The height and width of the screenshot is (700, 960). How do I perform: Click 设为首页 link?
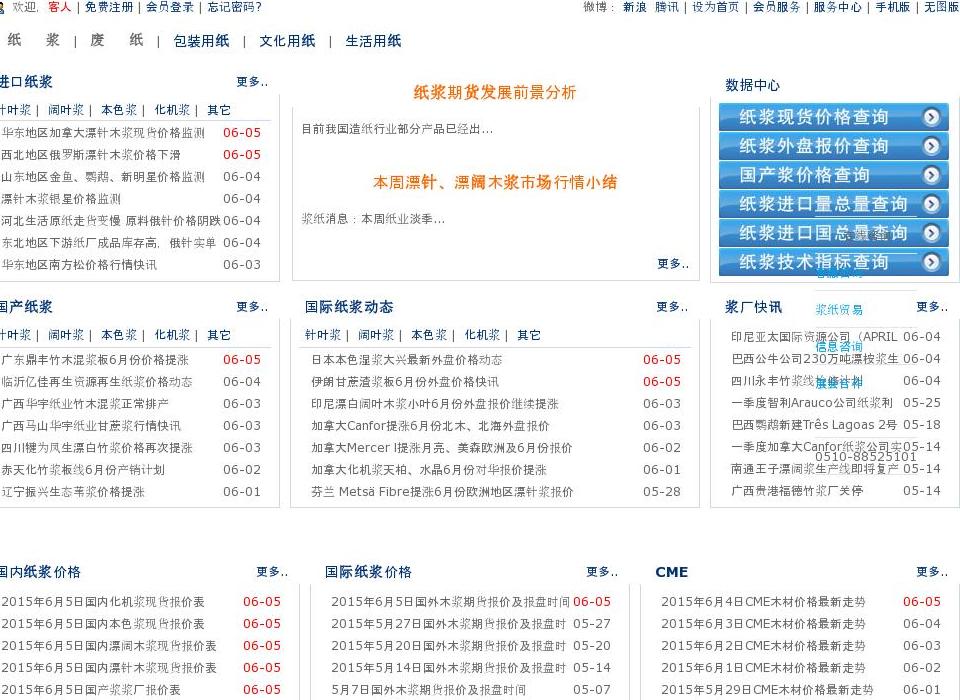coord(715,7)
